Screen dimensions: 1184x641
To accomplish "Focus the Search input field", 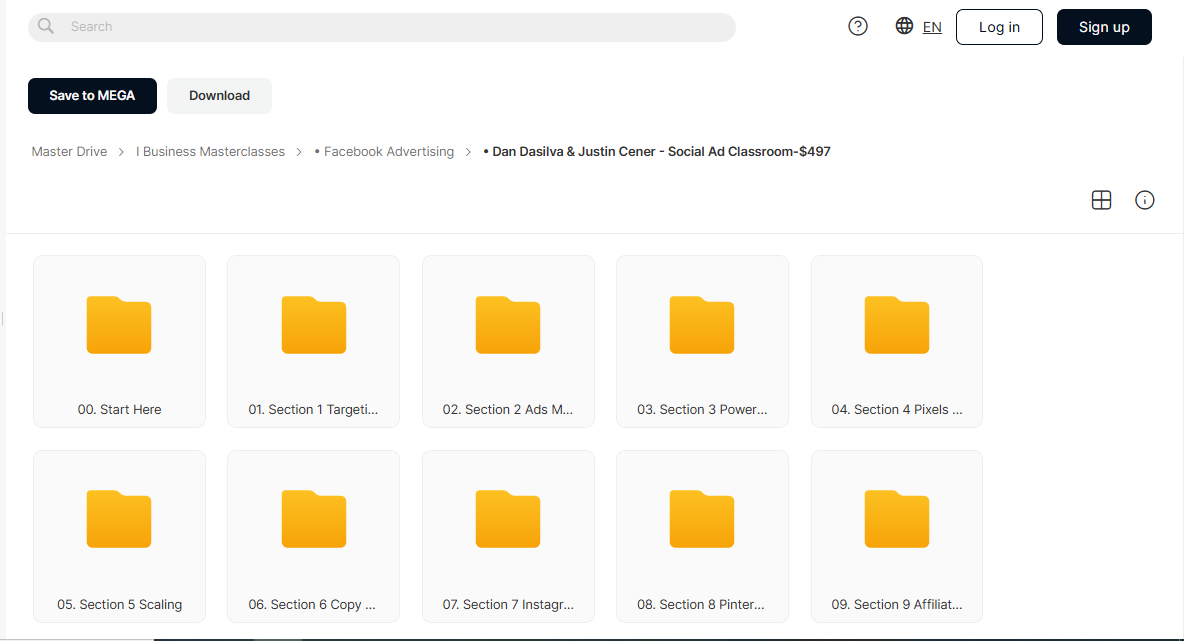I will pyautogui.click(x=382, y=27).
